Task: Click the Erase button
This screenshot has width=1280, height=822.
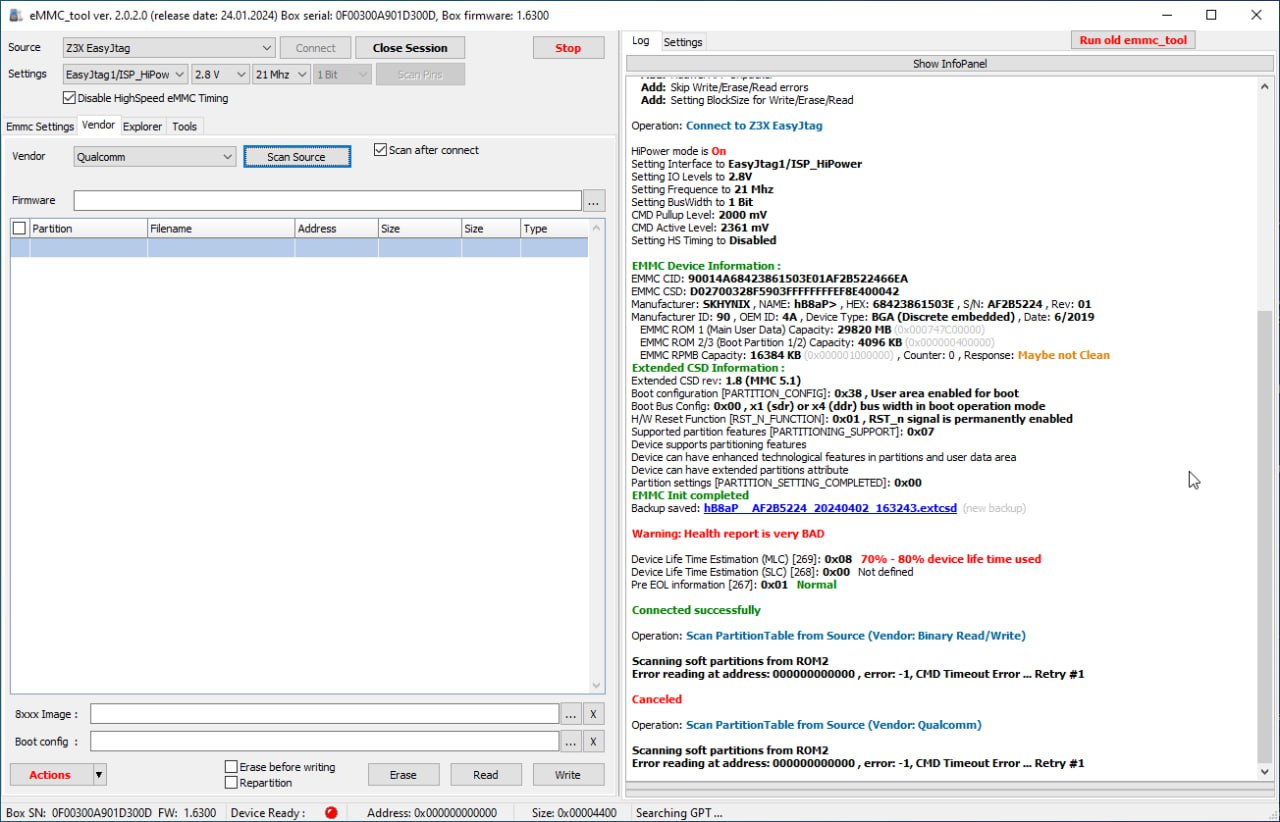Action: (x=403, y=775)
